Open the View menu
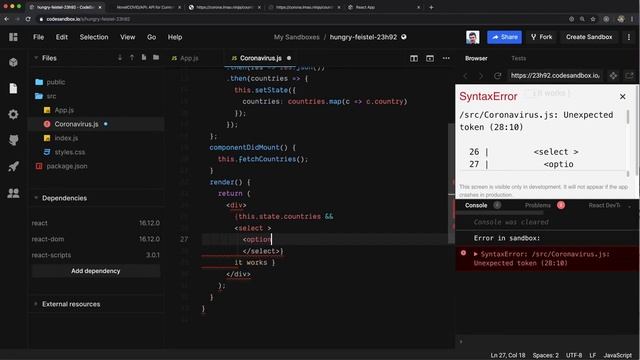This screenshot has height=360, width=640. pyautogui.click(x=127, y=37)
